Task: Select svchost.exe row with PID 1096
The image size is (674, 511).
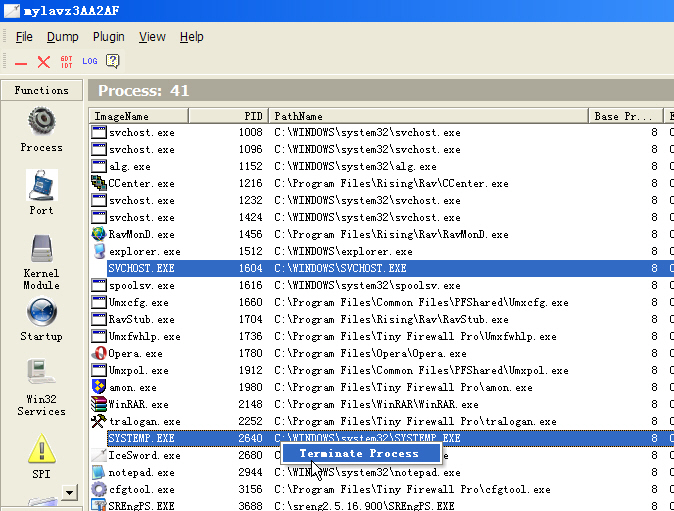Action: (x=382, y=149)
